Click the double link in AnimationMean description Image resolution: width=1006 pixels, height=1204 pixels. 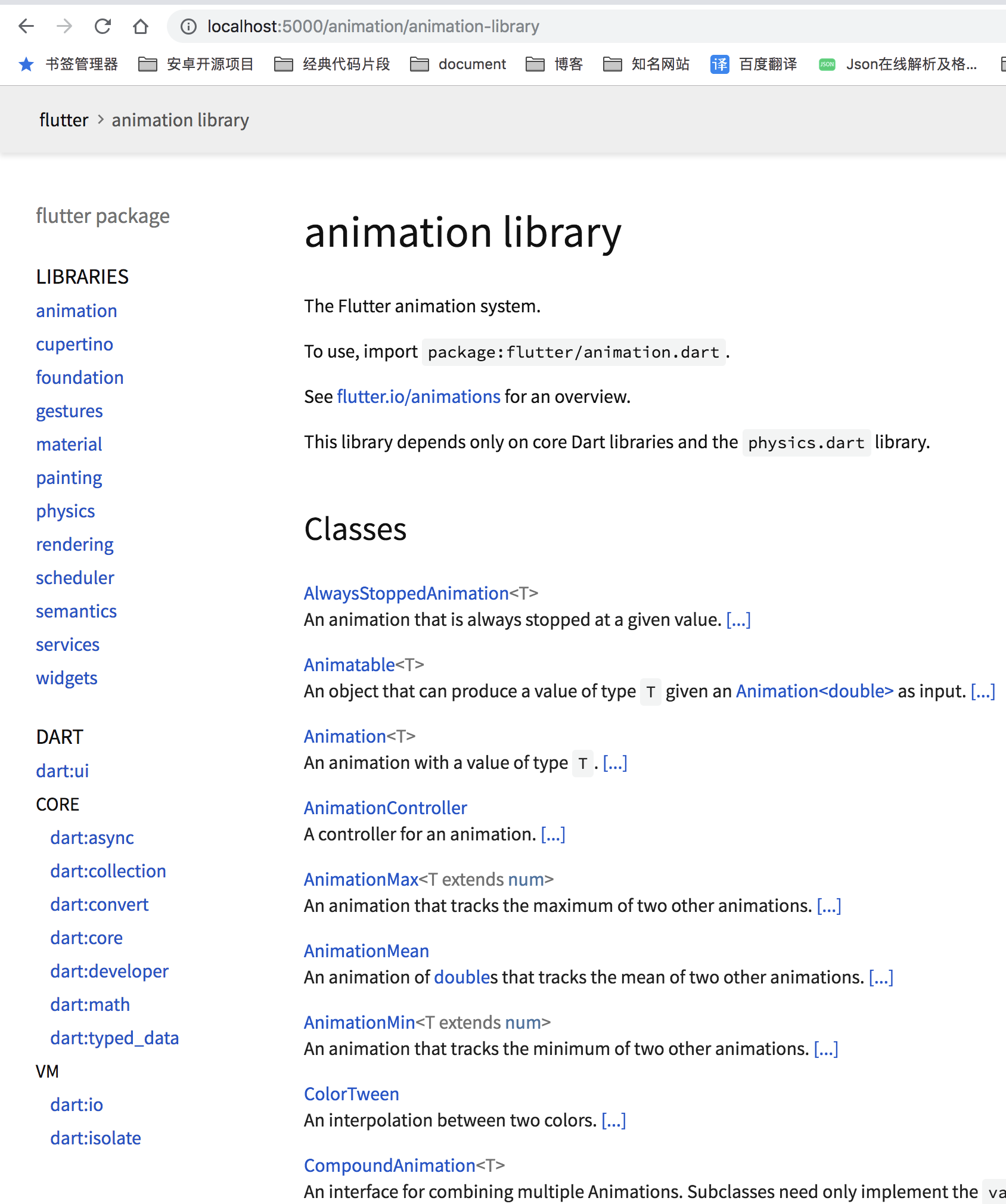click(x=461, y=977)
